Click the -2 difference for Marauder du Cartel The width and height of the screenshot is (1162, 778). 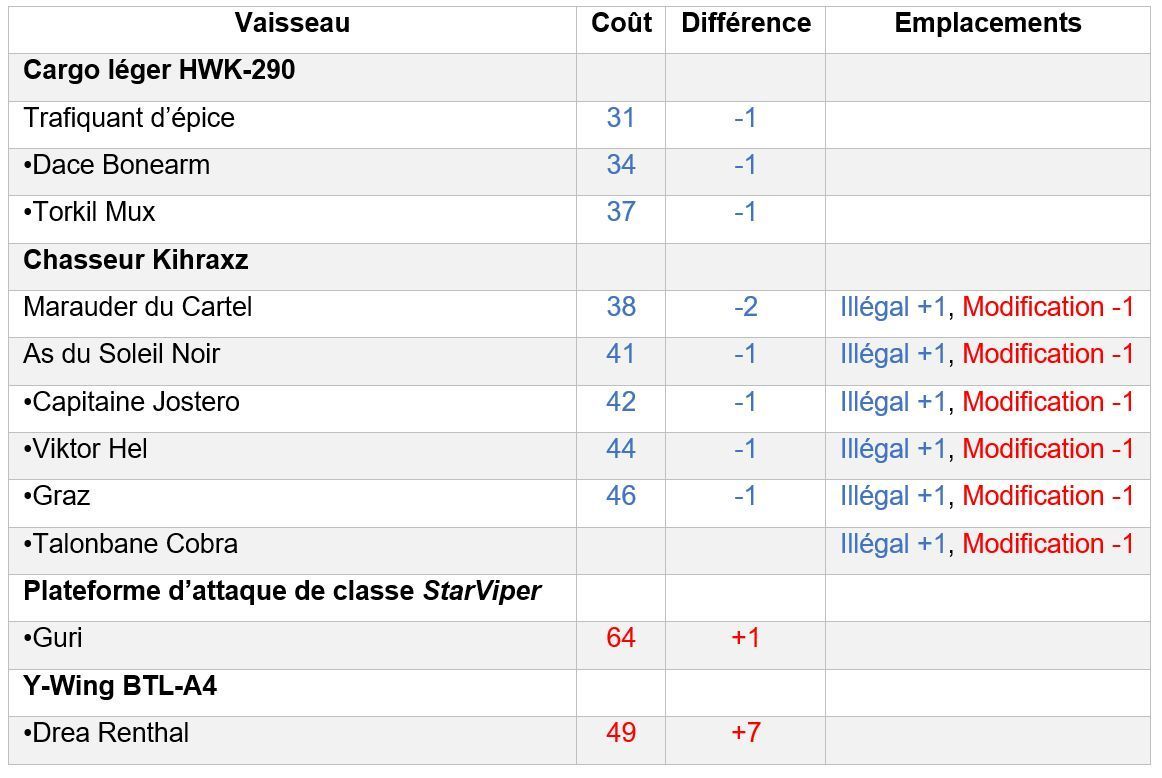[746, 307]
